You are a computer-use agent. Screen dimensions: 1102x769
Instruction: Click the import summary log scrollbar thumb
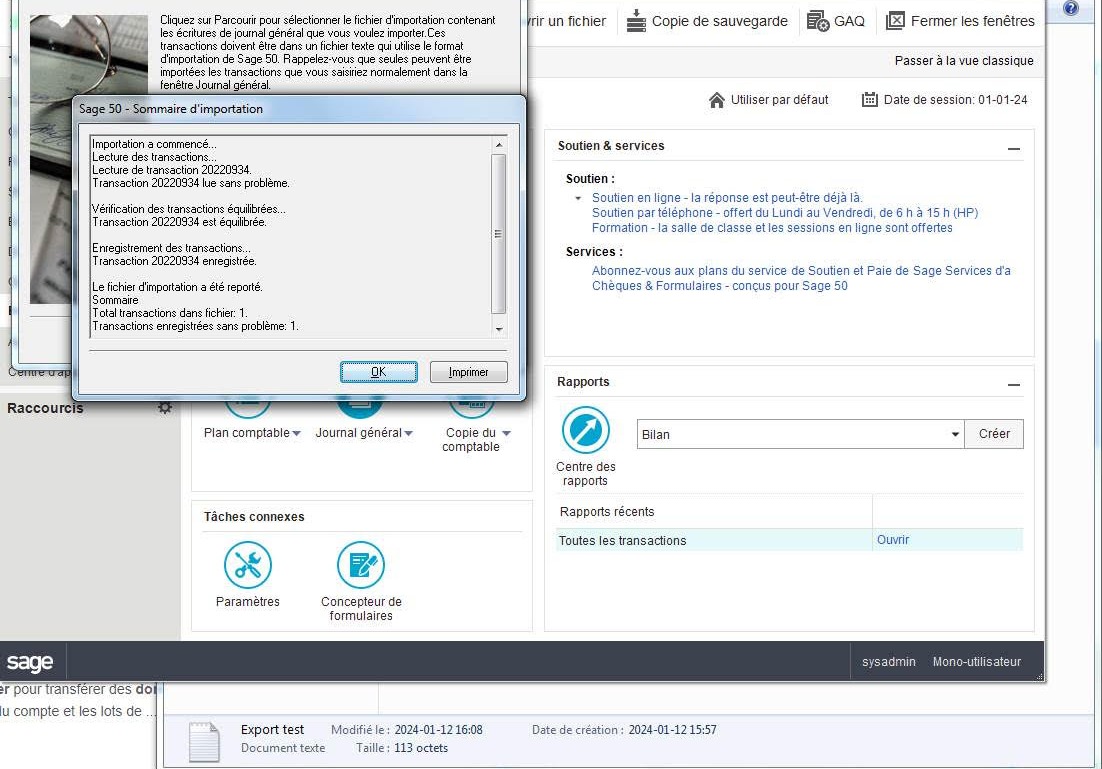click(498, 234)
